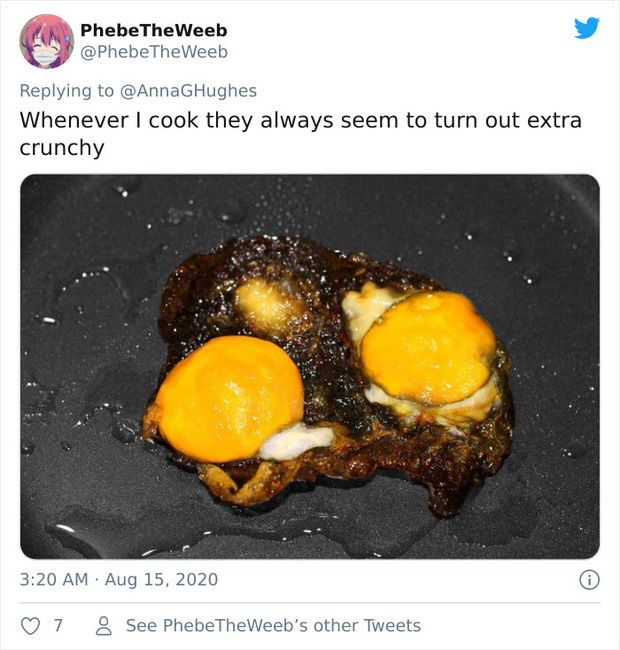The width and height of the screenshot is (620, 650).
Task: Click the "Replying to" label
Action: point(66,91)
